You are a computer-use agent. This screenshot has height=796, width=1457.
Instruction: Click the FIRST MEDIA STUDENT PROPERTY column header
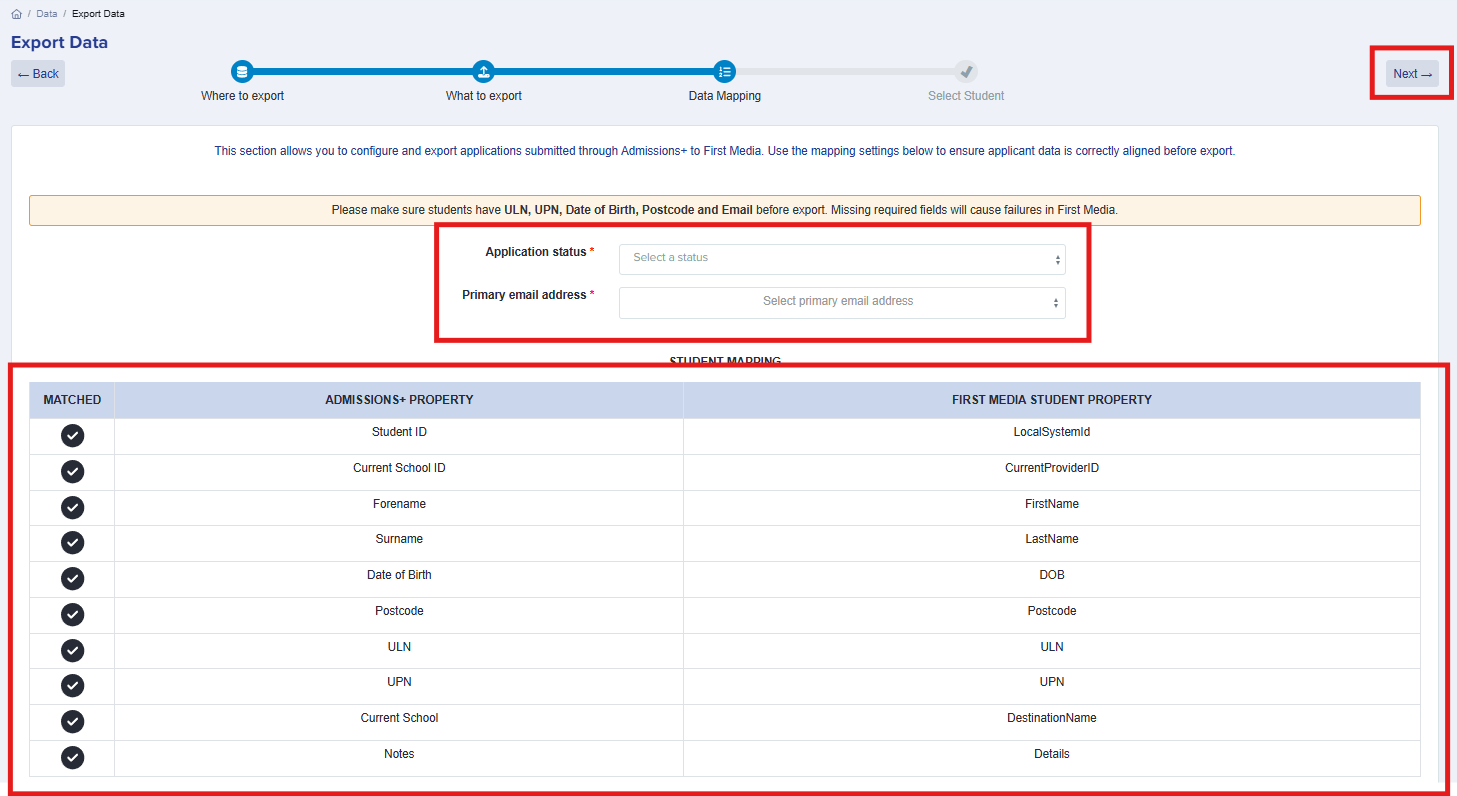[x=1052, y=400]
